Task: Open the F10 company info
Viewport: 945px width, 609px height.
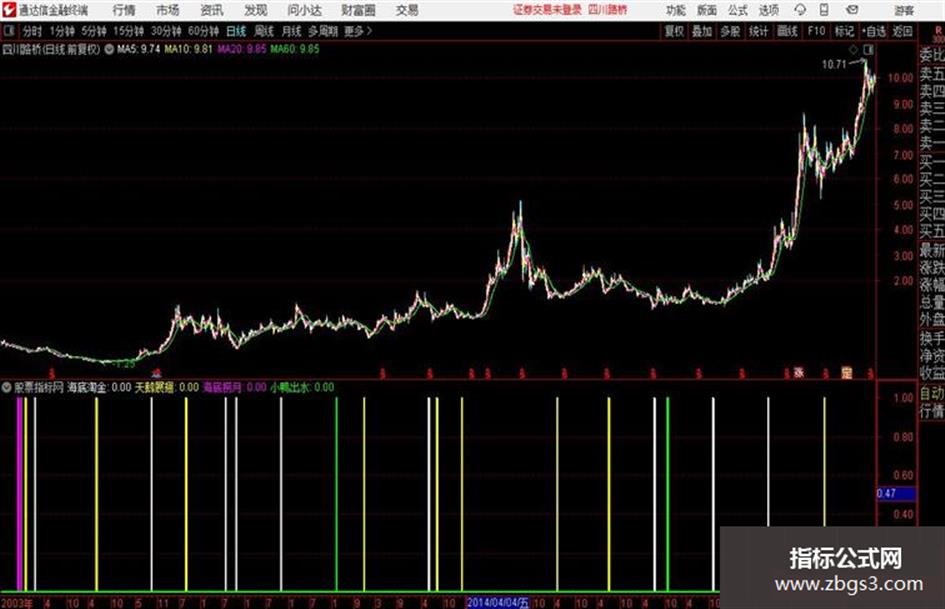Action: coord(816,31)
